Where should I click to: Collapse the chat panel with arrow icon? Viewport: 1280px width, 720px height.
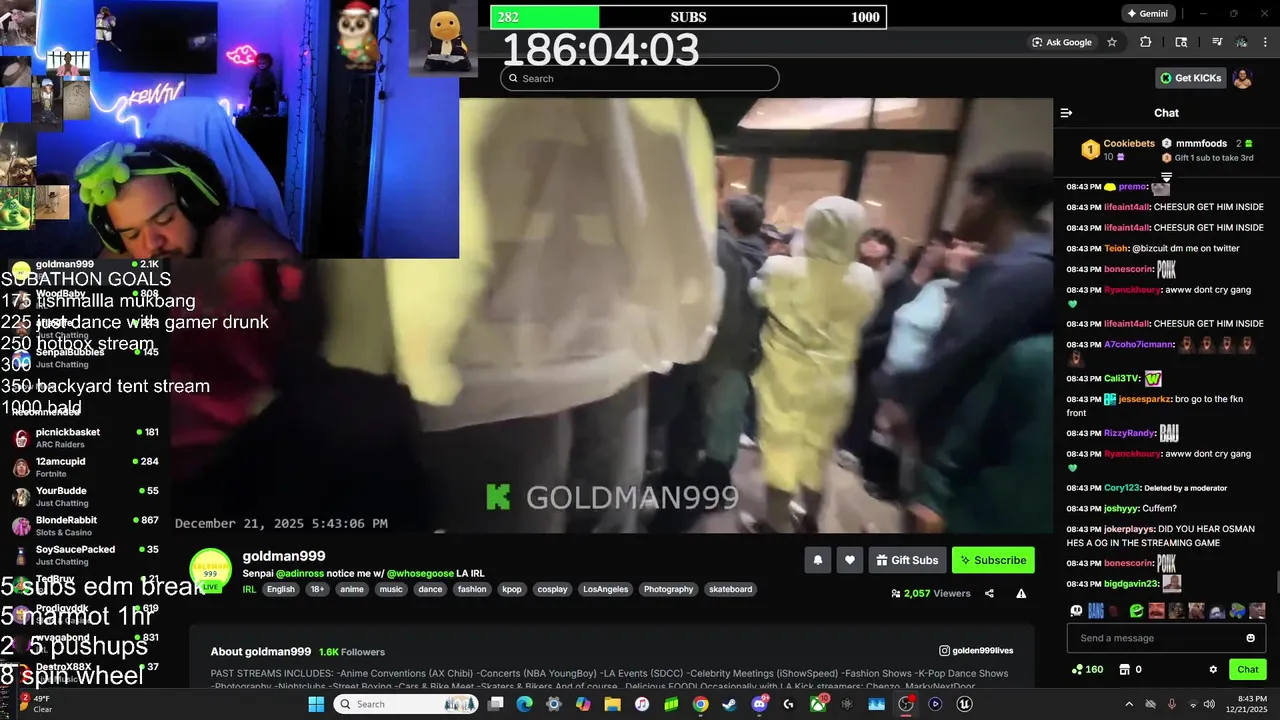click(x=1066, y=113)
